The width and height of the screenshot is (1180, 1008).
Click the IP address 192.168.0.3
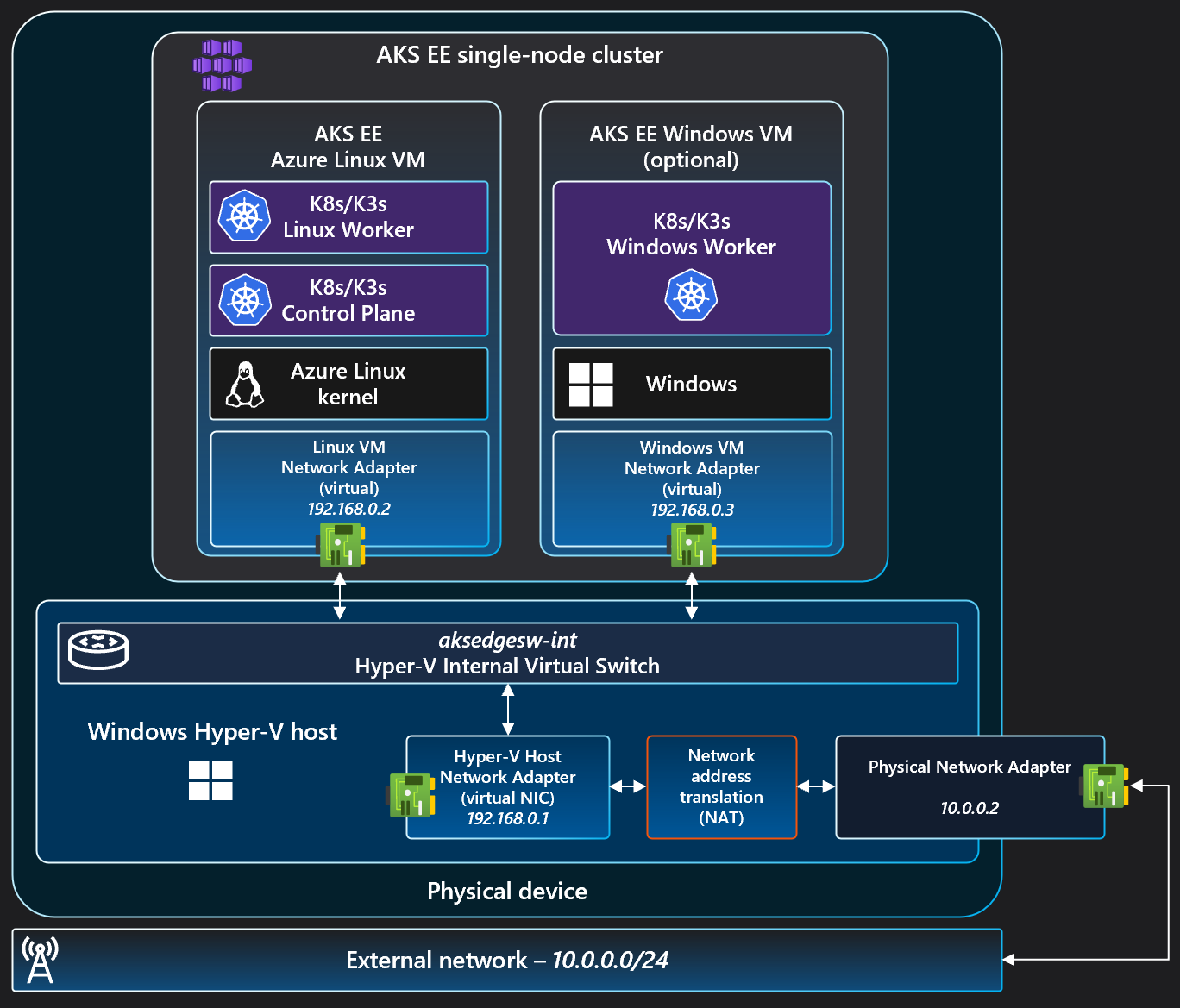pos(692,510)
